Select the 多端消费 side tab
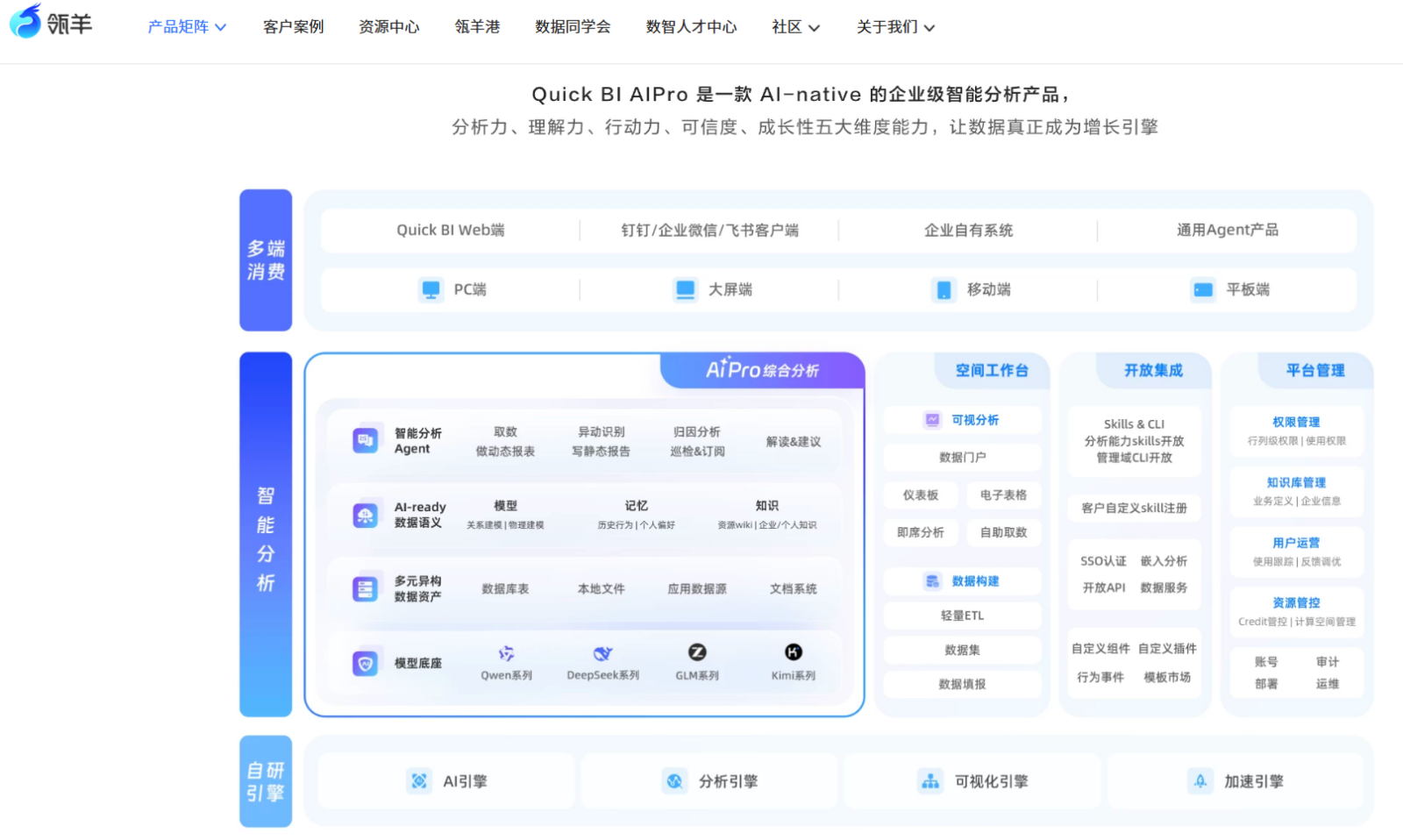The width and height of the screenshot is (1403, 840). 266,260
